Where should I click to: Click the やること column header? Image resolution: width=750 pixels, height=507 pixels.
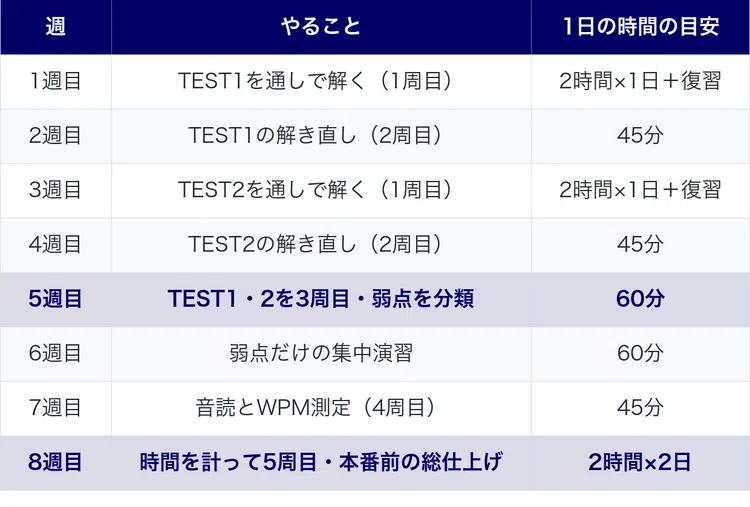click(321, 26)
